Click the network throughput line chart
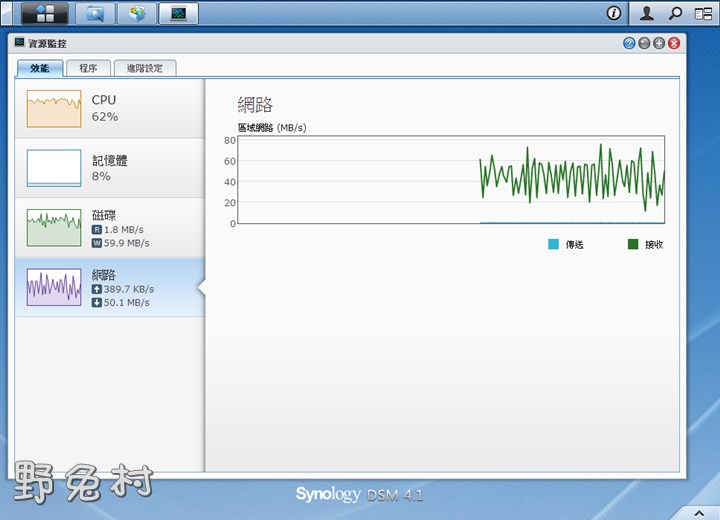The image size is (720, 520). tap(451, 180)
